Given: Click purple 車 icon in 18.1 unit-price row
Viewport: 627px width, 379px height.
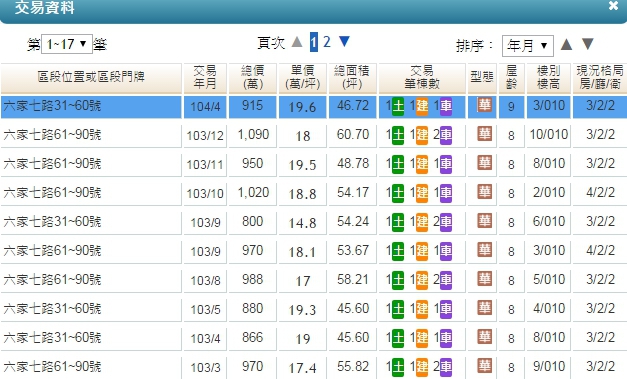Looking at the screenshot, I should [x=446, y=251].
